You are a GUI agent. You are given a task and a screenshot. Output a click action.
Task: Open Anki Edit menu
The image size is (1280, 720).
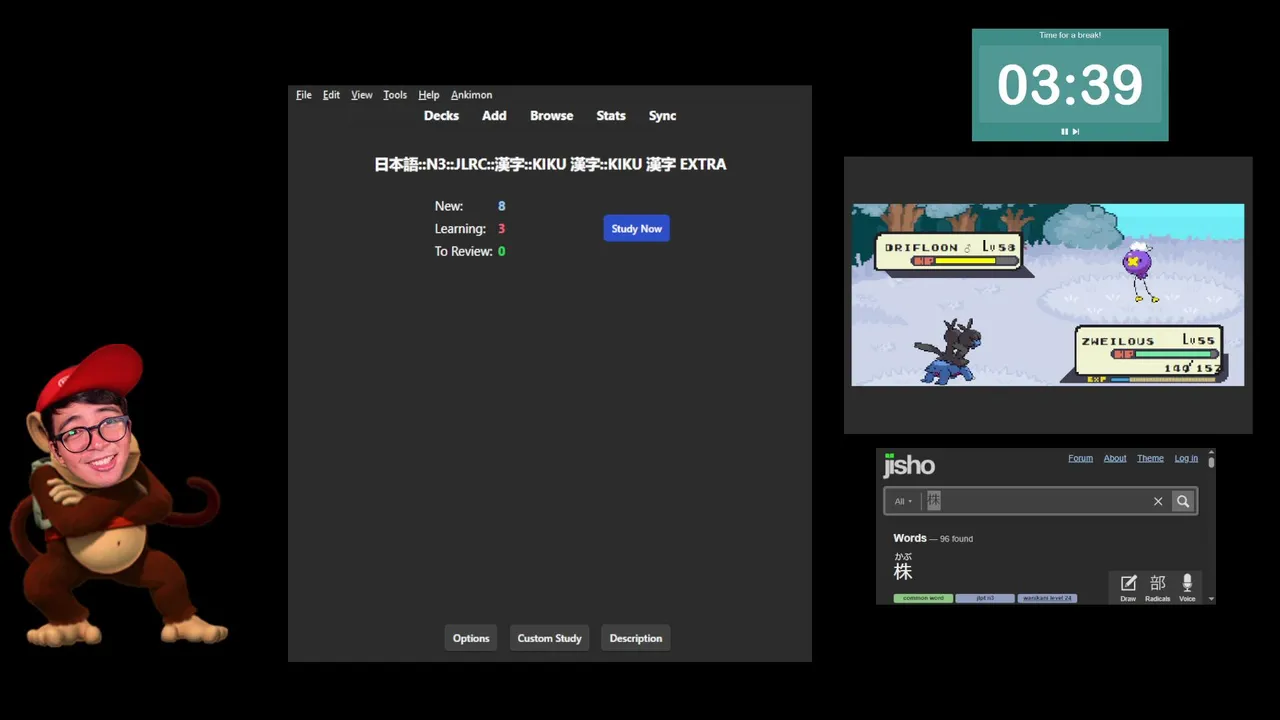(x=331, y=95)
